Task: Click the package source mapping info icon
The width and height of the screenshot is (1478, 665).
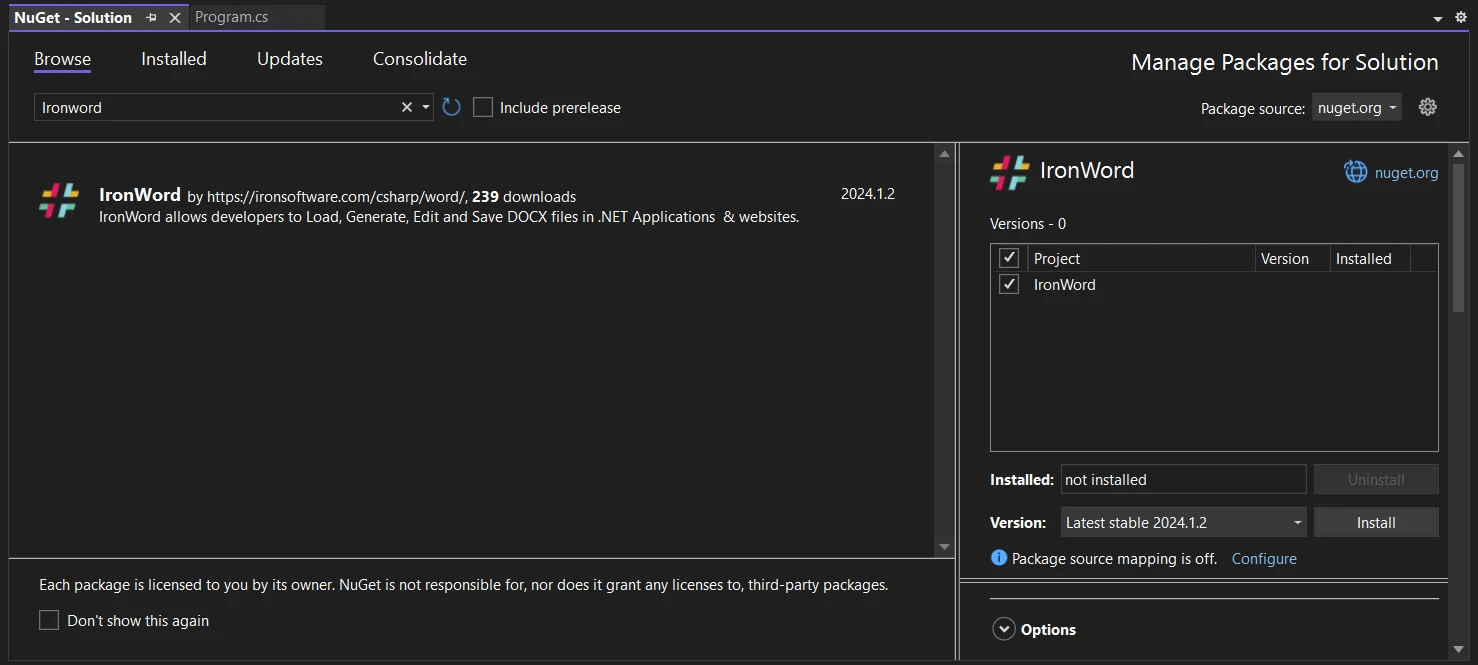Action: (998, 558)
